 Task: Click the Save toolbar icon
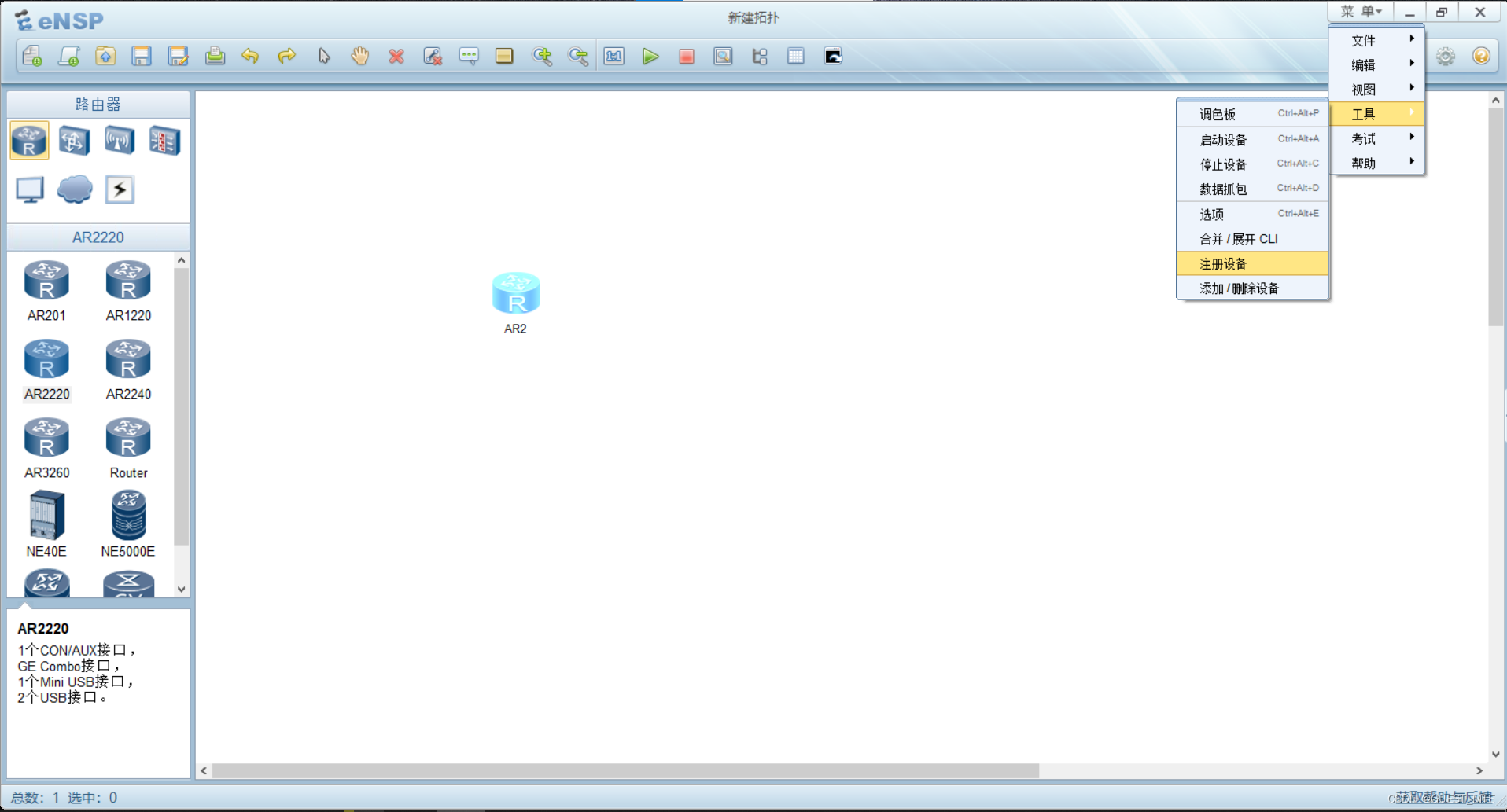[x=142, y=56]
